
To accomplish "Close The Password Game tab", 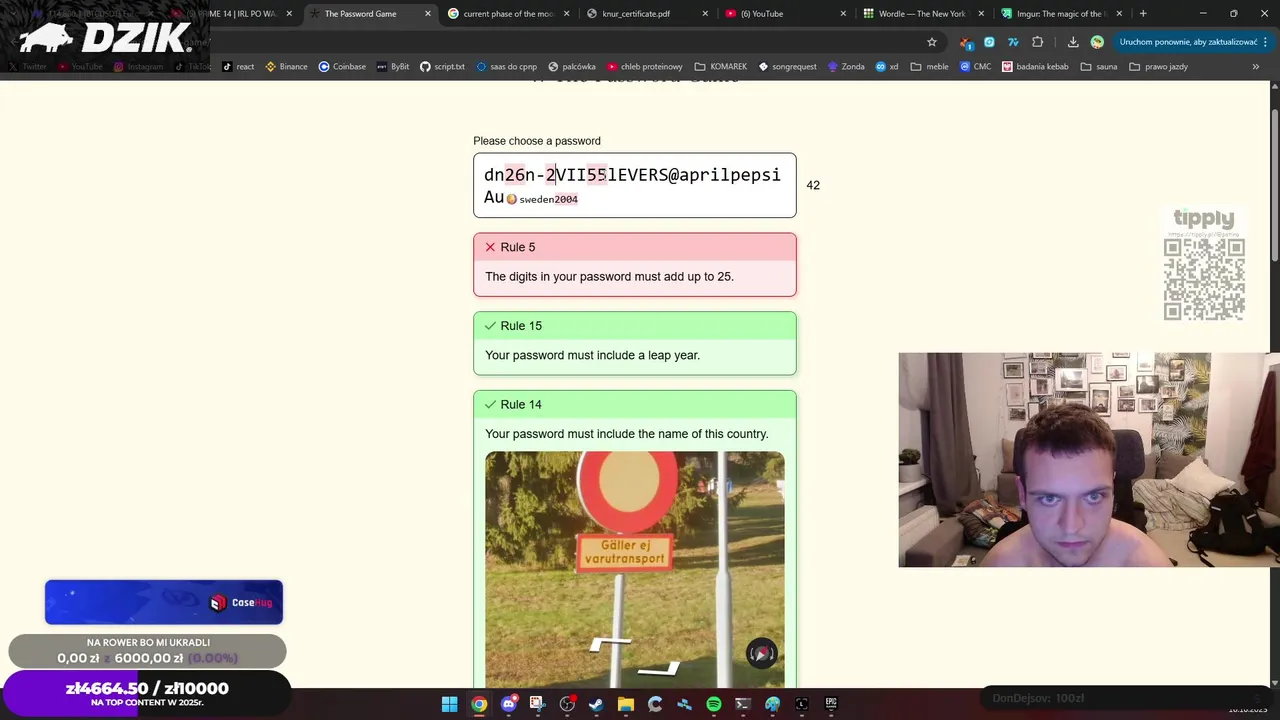I will tap(428, 14).
